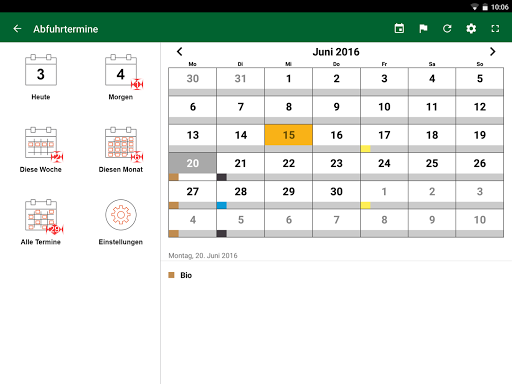This screenshot has height=384, width=512.
Task: Tap the battery status icon
Action: click(x=485, y=7)
